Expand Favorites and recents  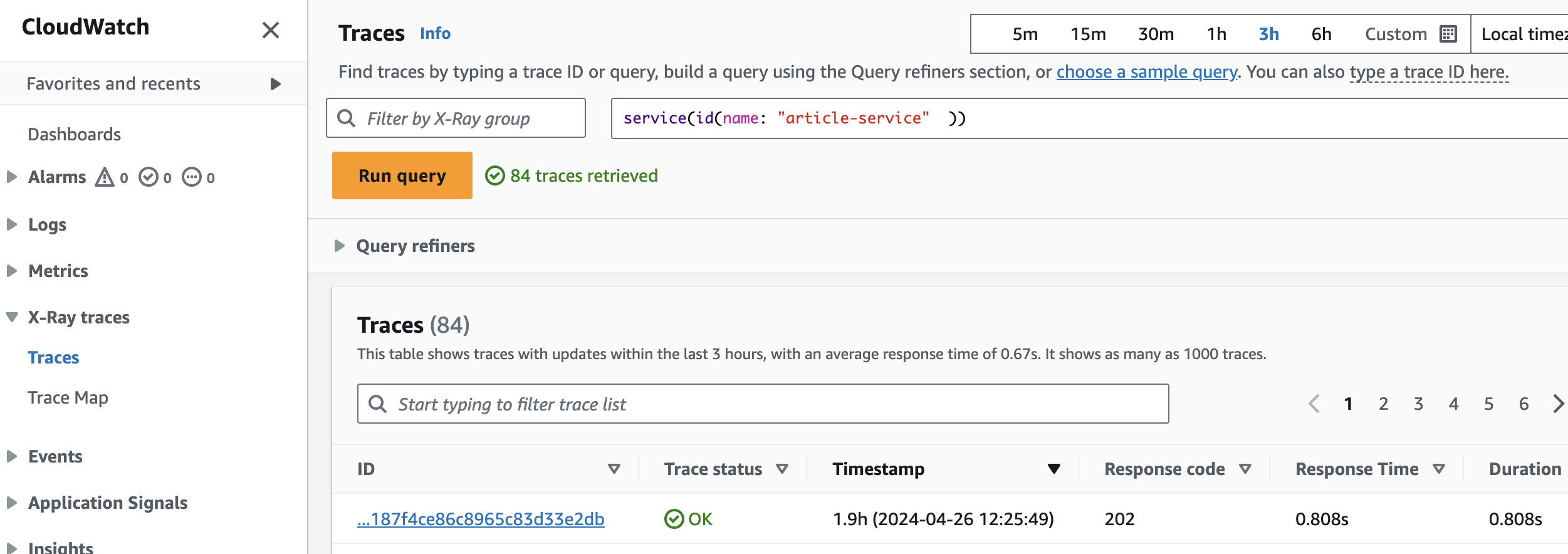point(275,84)
